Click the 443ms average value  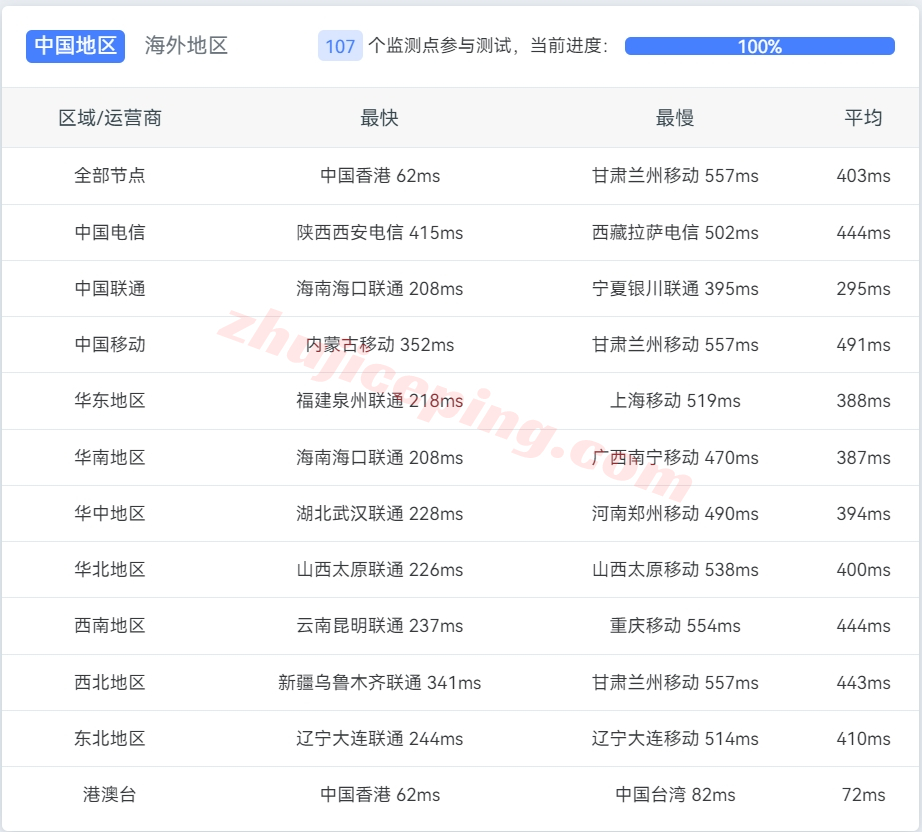tap(863, 683)
